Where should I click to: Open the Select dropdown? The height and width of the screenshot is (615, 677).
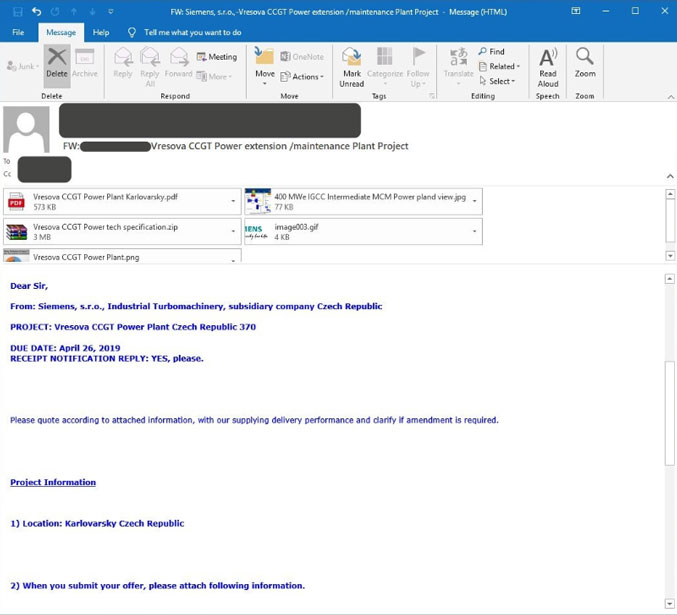[x=497, y=81]
